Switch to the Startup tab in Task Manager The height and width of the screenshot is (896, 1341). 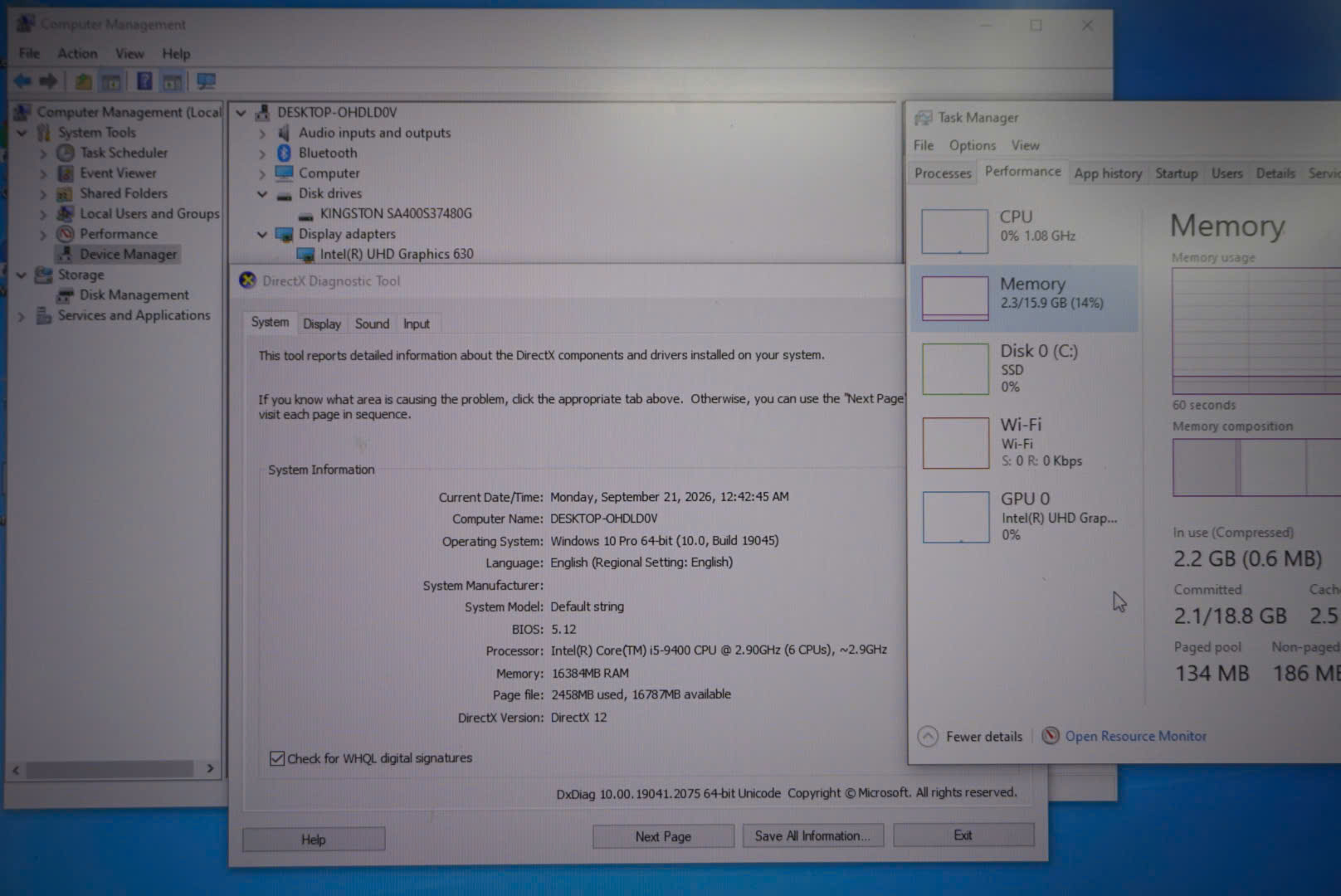click(x=1177, y=173)
